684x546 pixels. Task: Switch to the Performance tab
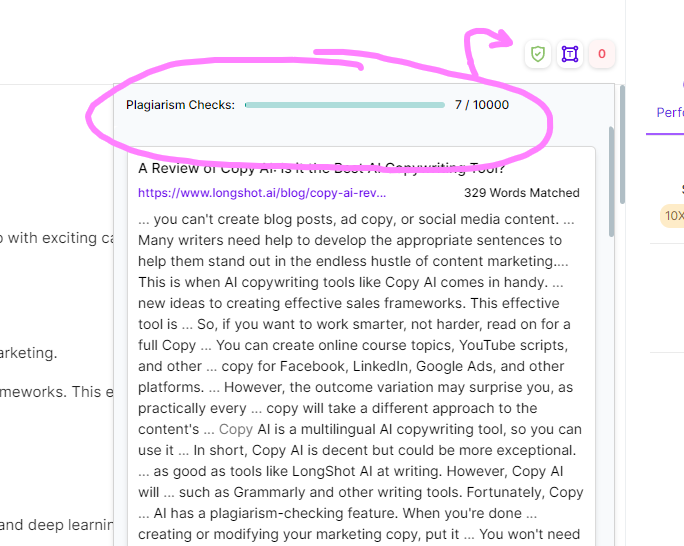[670, 113]
